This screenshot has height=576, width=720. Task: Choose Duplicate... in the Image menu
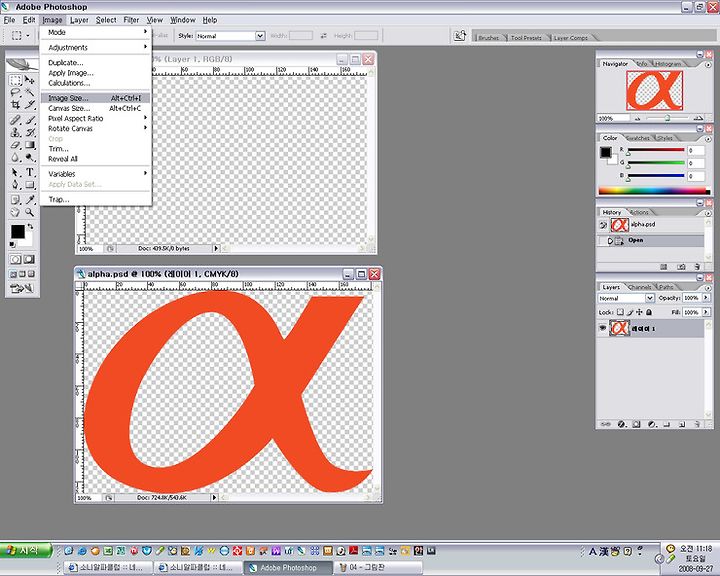[x=96, y=62]
